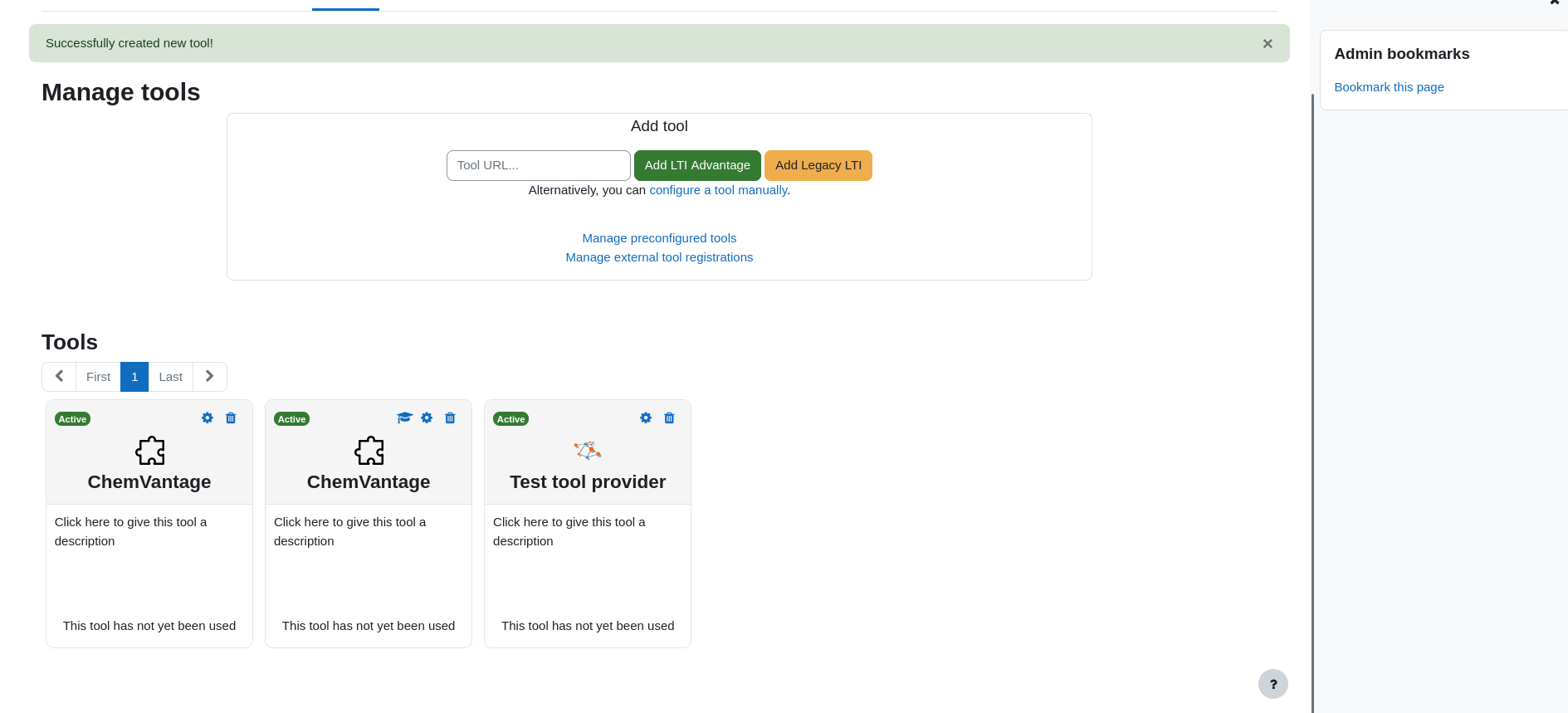Click Add Legacy LTI button
The image size is (1568, 713).
tap(818, 165)
